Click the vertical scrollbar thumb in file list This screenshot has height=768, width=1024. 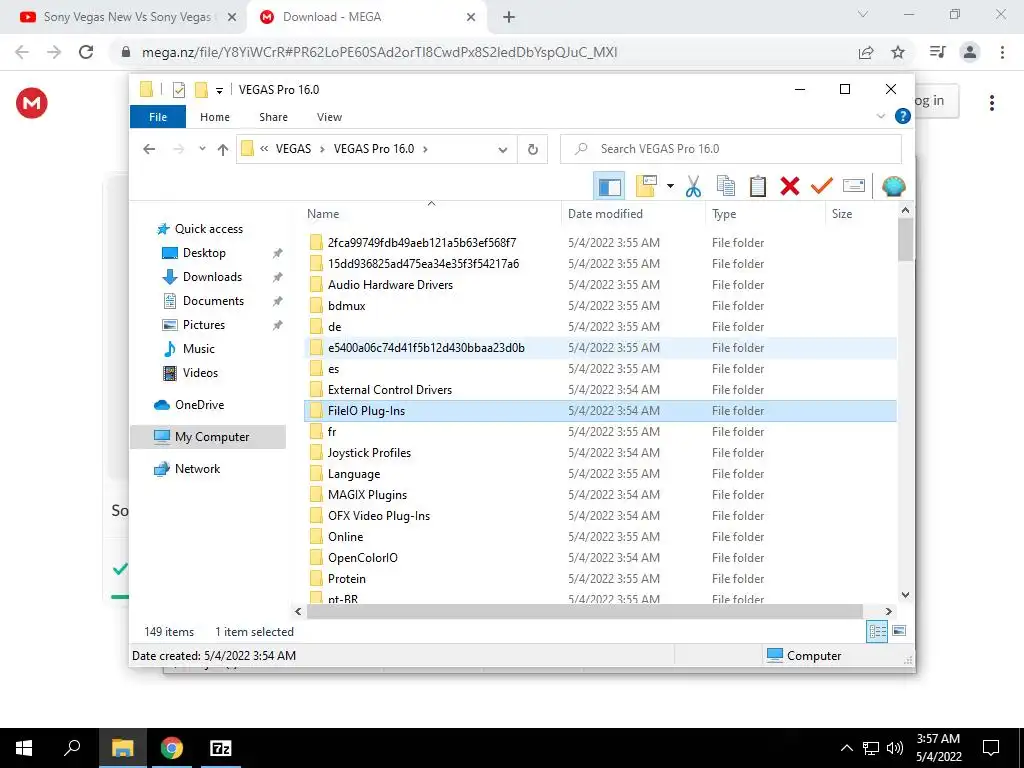coord(905,239)
